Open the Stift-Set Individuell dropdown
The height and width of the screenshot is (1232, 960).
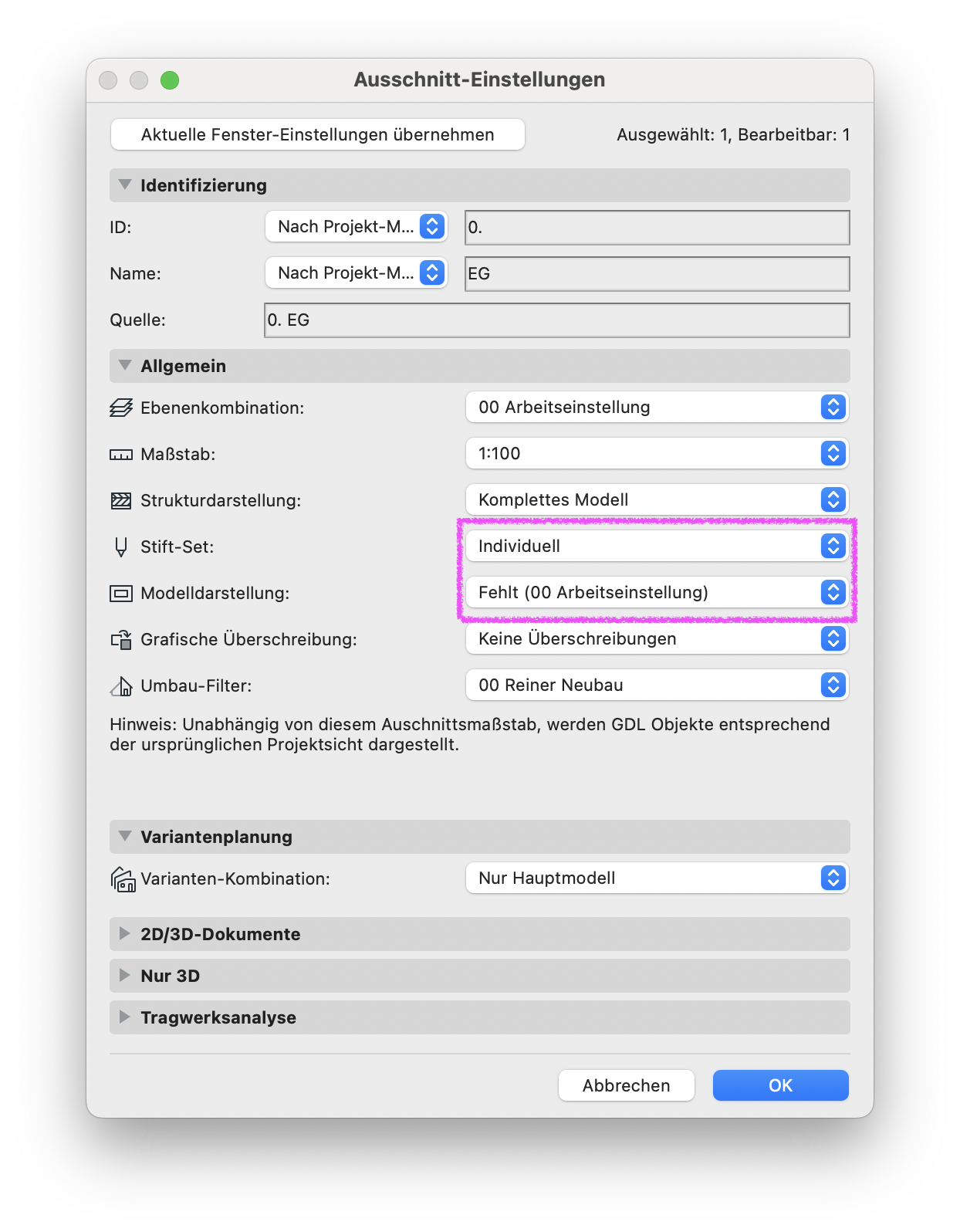point(657,546)
